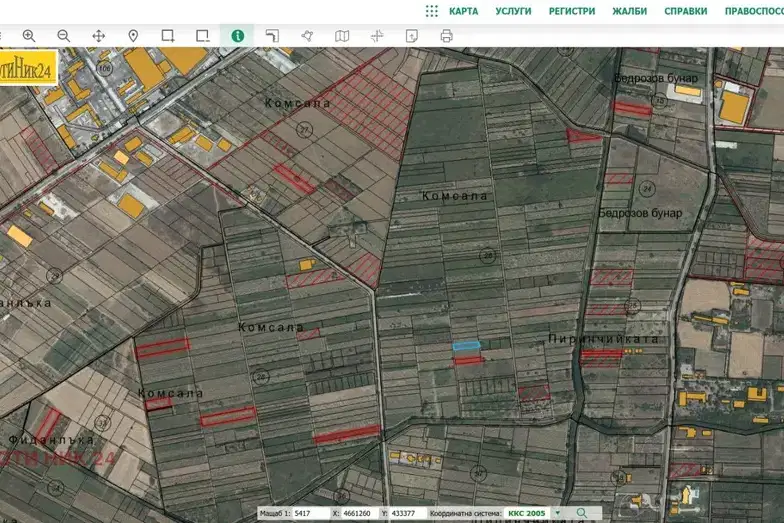Select the zoom in magnifier tool
The width and height of the screenshot is (784, 523).
[x=29, y=36]
